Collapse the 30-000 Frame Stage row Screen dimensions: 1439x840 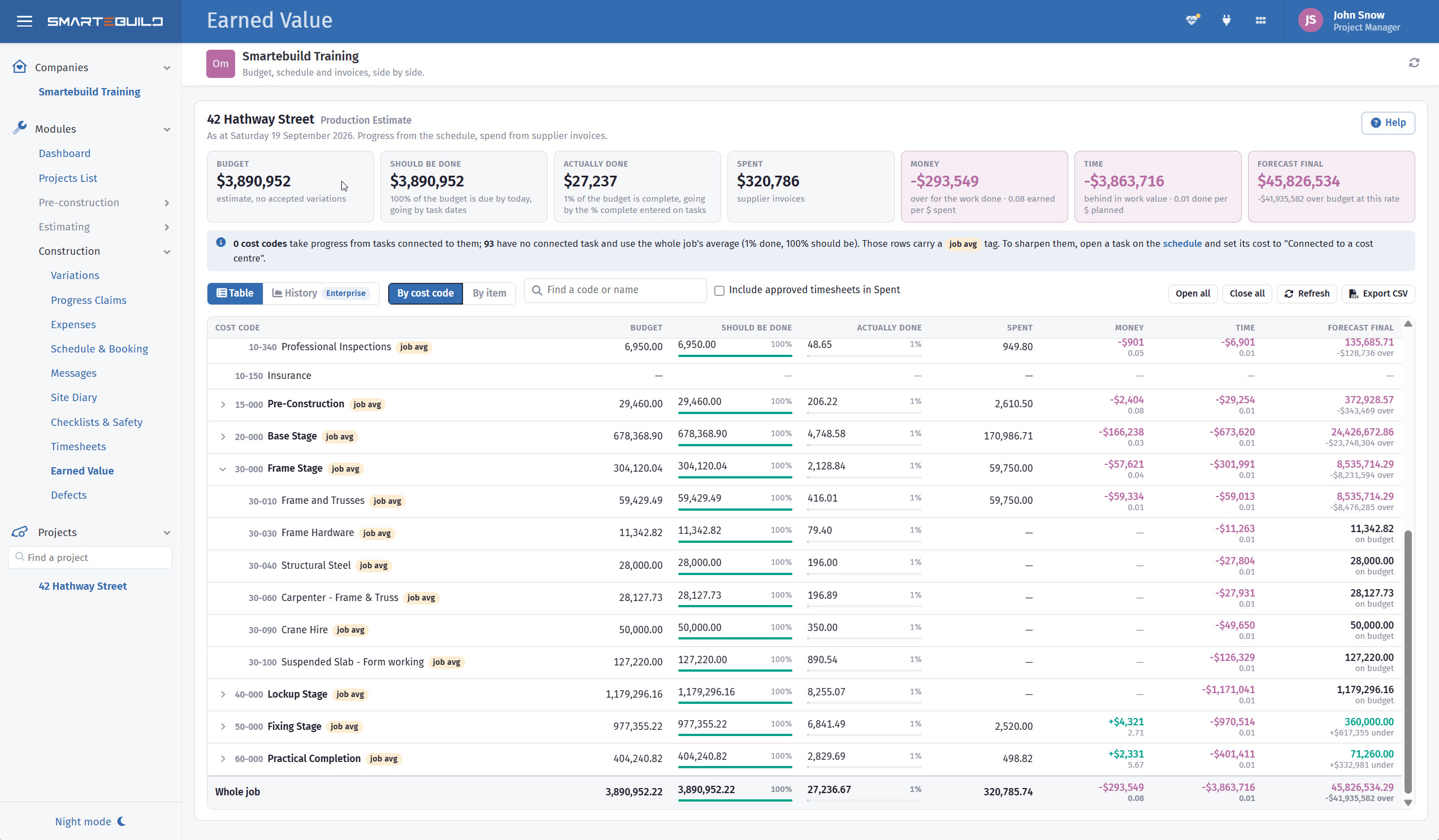click(x=223, y=469)
